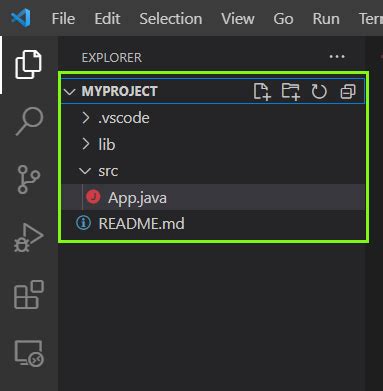Open the Edit menu
The height and width of the screenshot is (391, 383).
point(107,18)
